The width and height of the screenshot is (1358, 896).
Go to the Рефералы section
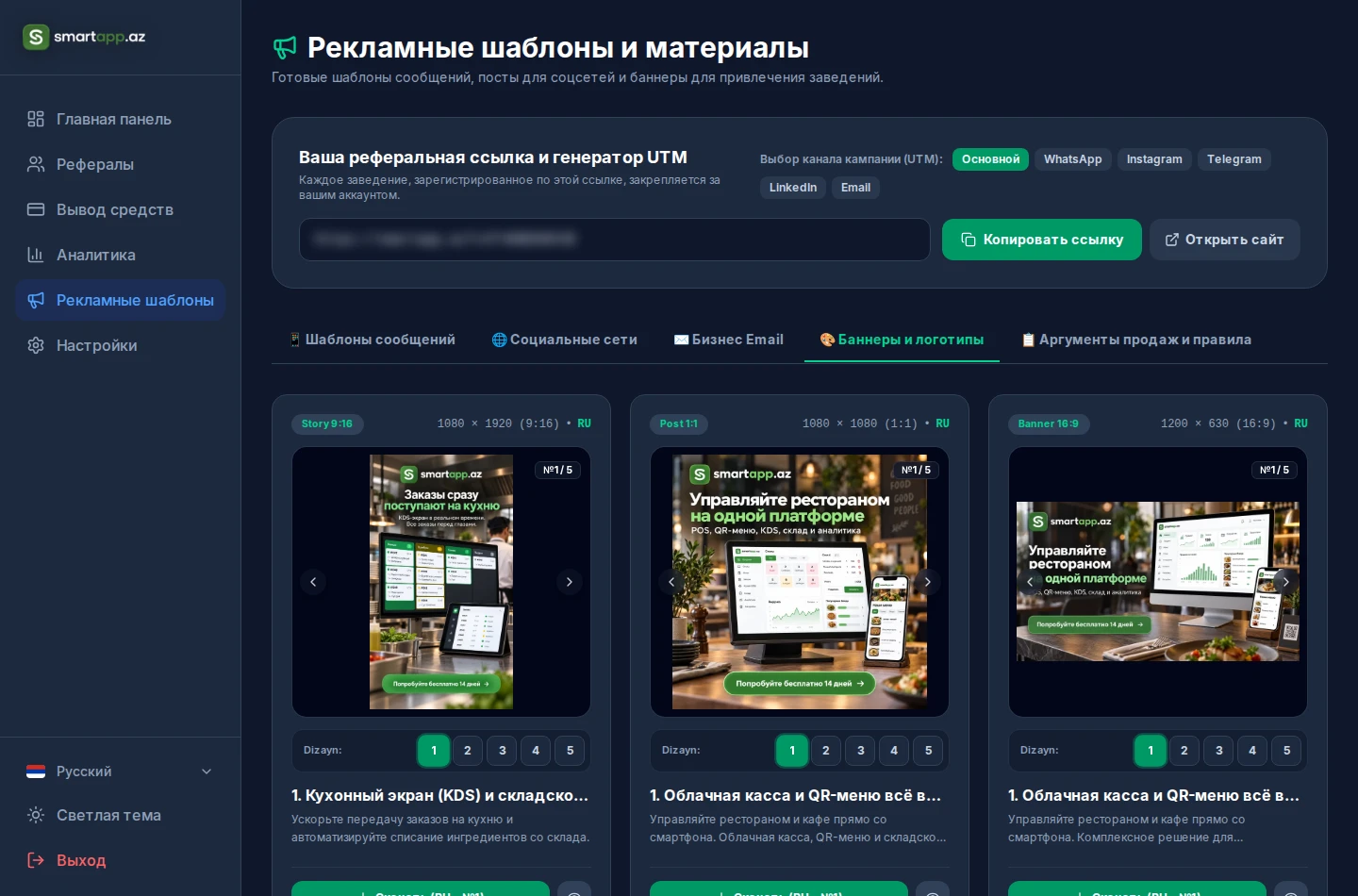click(x=121, y=164)
